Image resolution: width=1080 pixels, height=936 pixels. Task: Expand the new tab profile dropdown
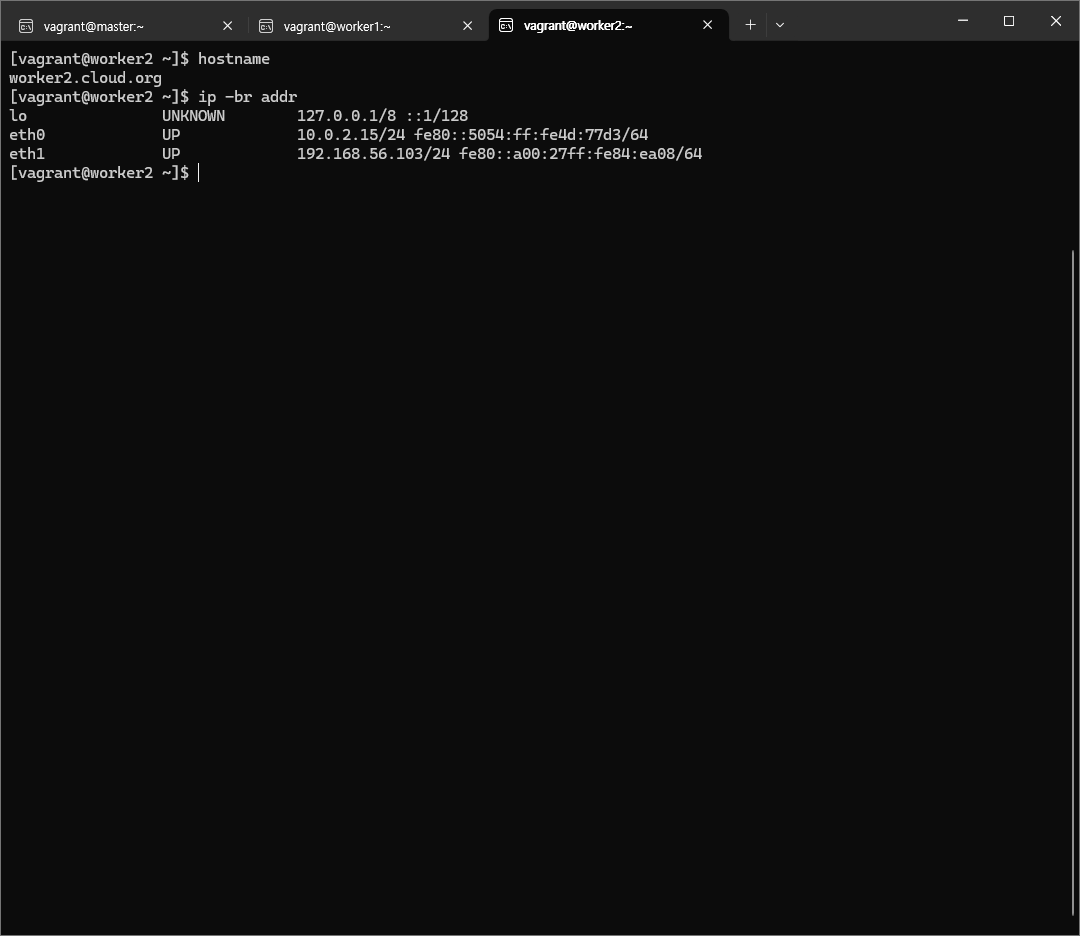coord(780,25)
